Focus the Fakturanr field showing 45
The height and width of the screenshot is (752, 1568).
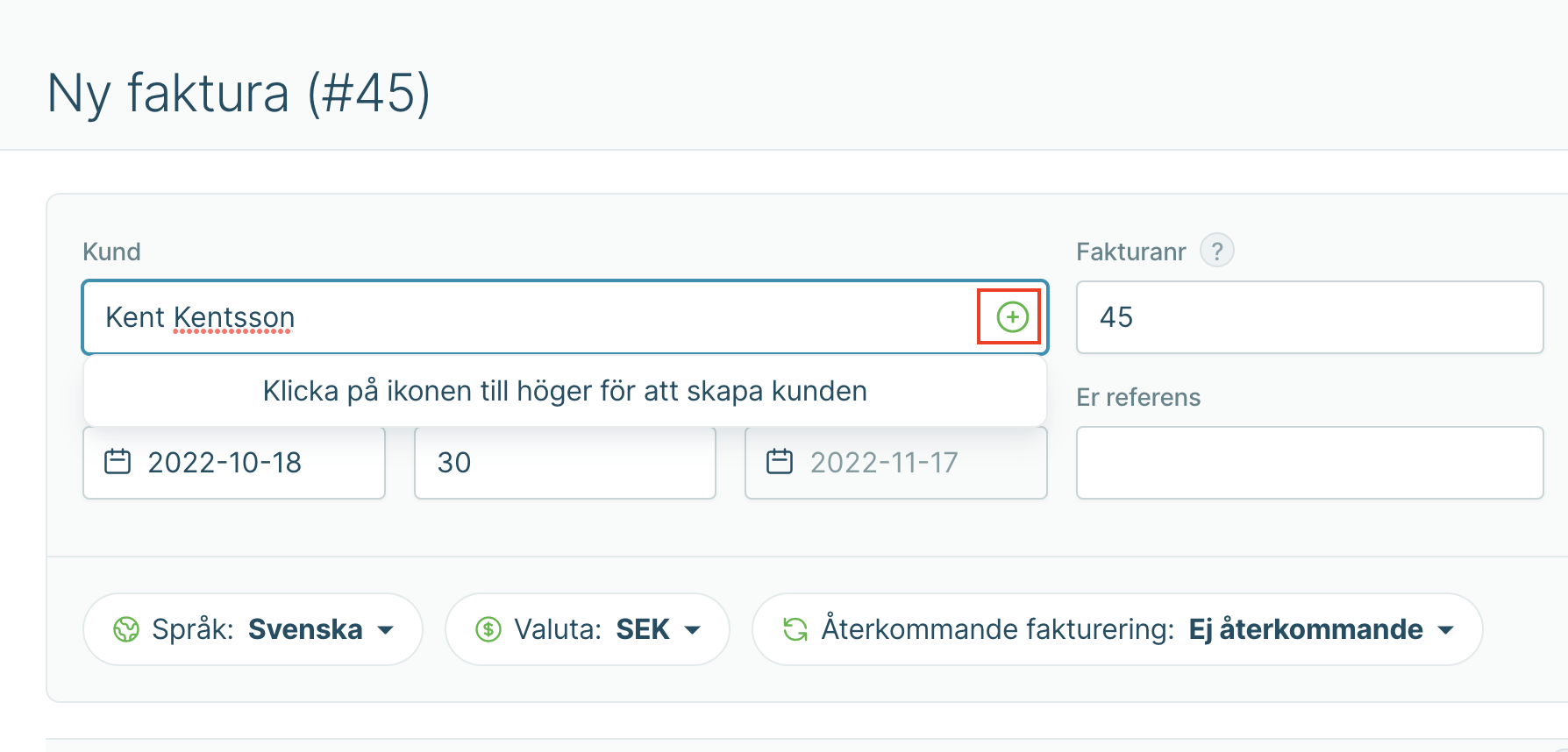[x=1309, y=317]
